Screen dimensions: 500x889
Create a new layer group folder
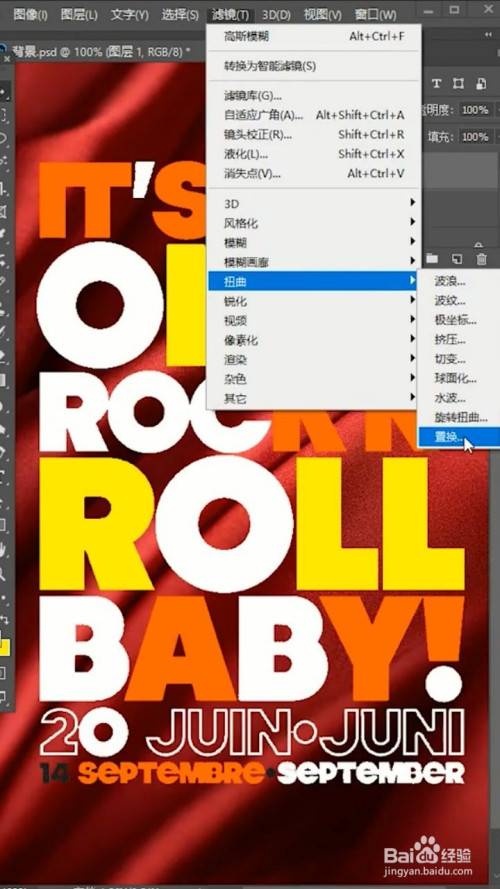coord(433,259)
